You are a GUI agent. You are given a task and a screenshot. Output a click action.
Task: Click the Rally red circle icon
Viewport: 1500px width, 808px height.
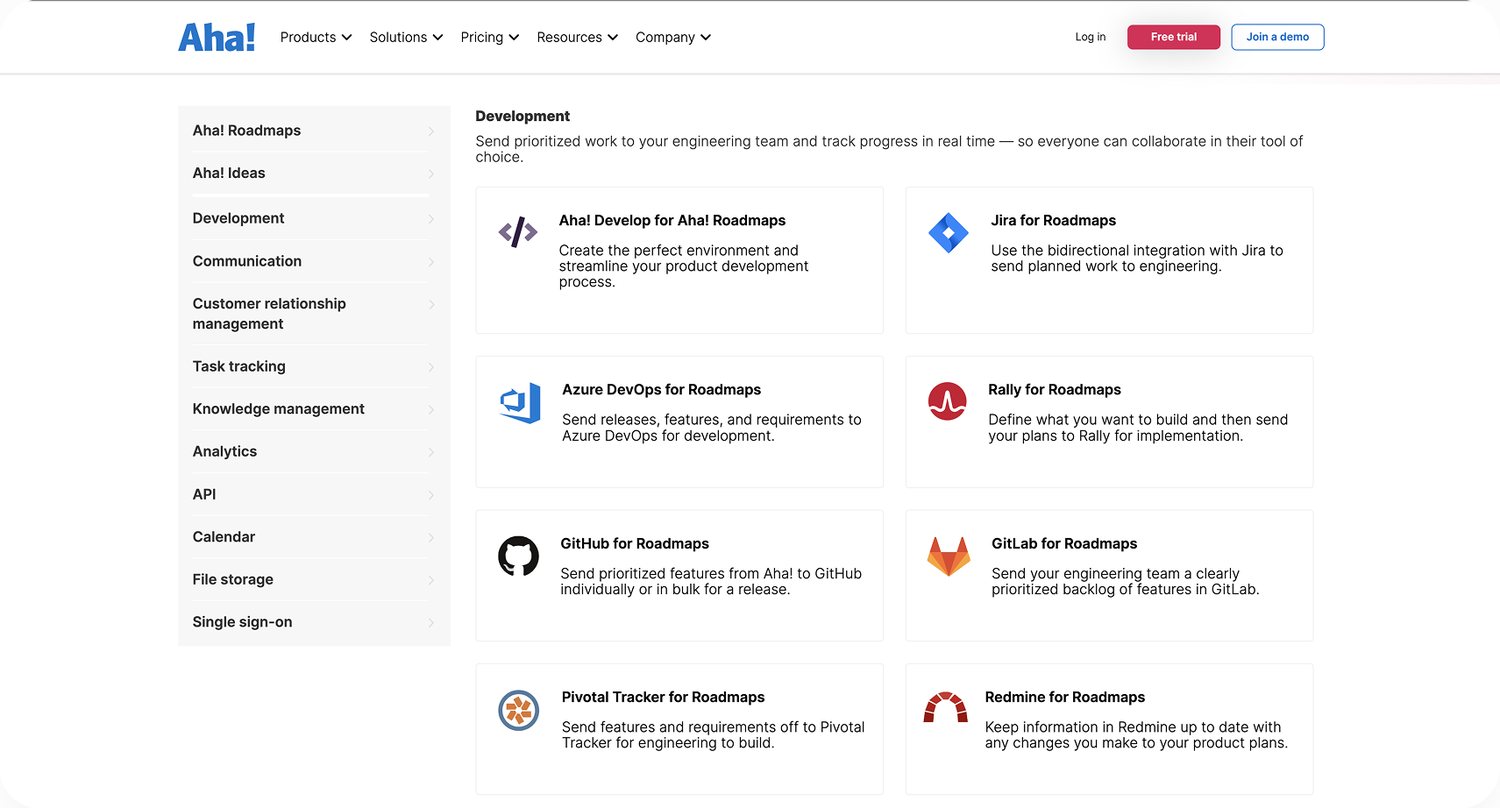click(947, 401)
